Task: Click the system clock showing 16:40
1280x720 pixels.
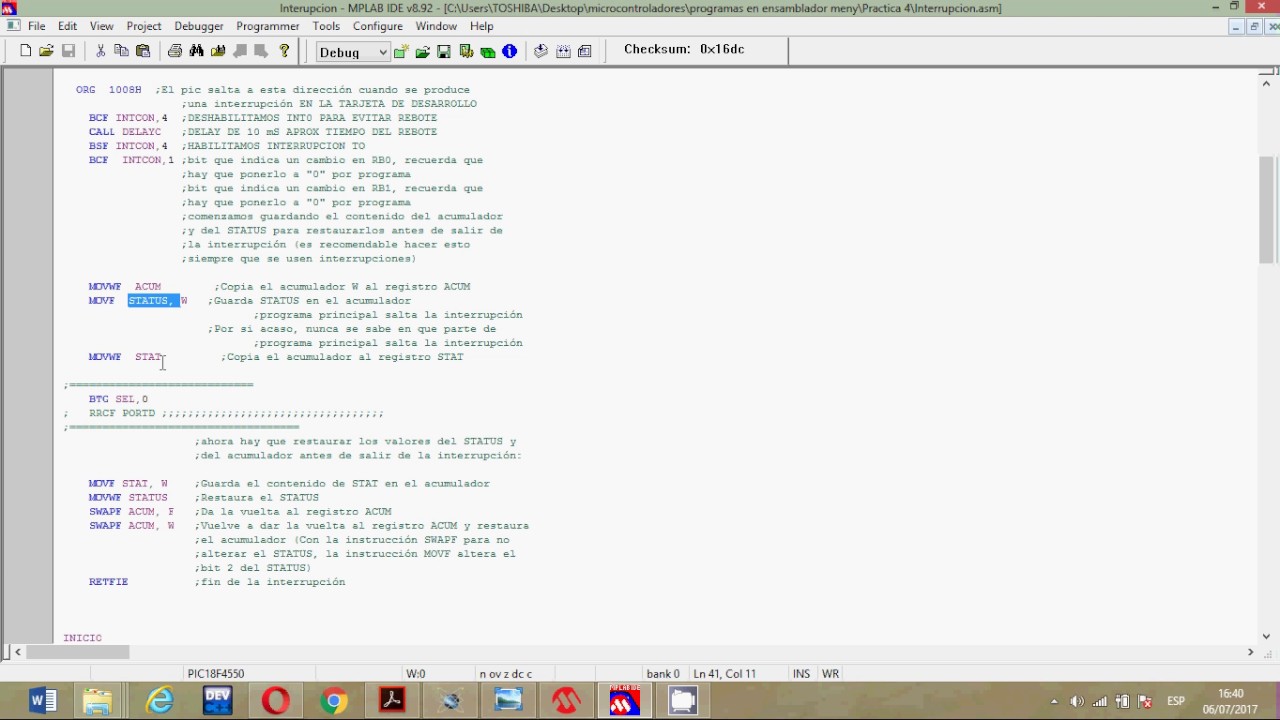Action: pos(1231,693)
